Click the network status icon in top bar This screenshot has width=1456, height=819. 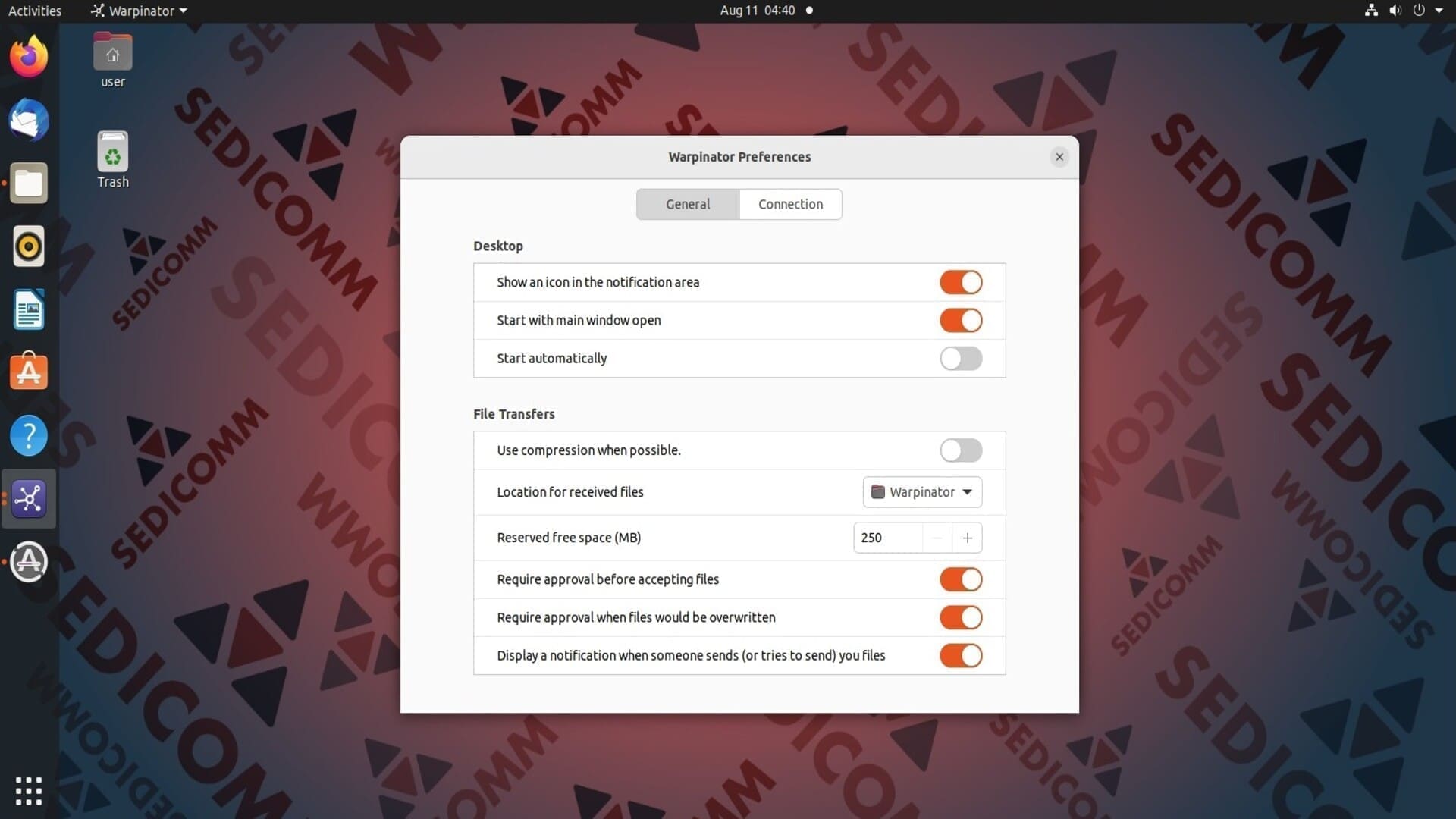click(x=1371, y=11)
